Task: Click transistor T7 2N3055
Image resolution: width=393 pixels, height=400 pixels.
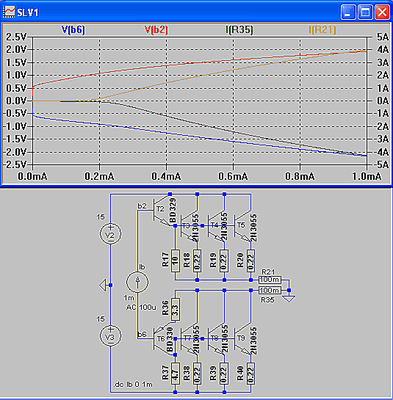Action: pyautogui.click(x=189, y=339)
